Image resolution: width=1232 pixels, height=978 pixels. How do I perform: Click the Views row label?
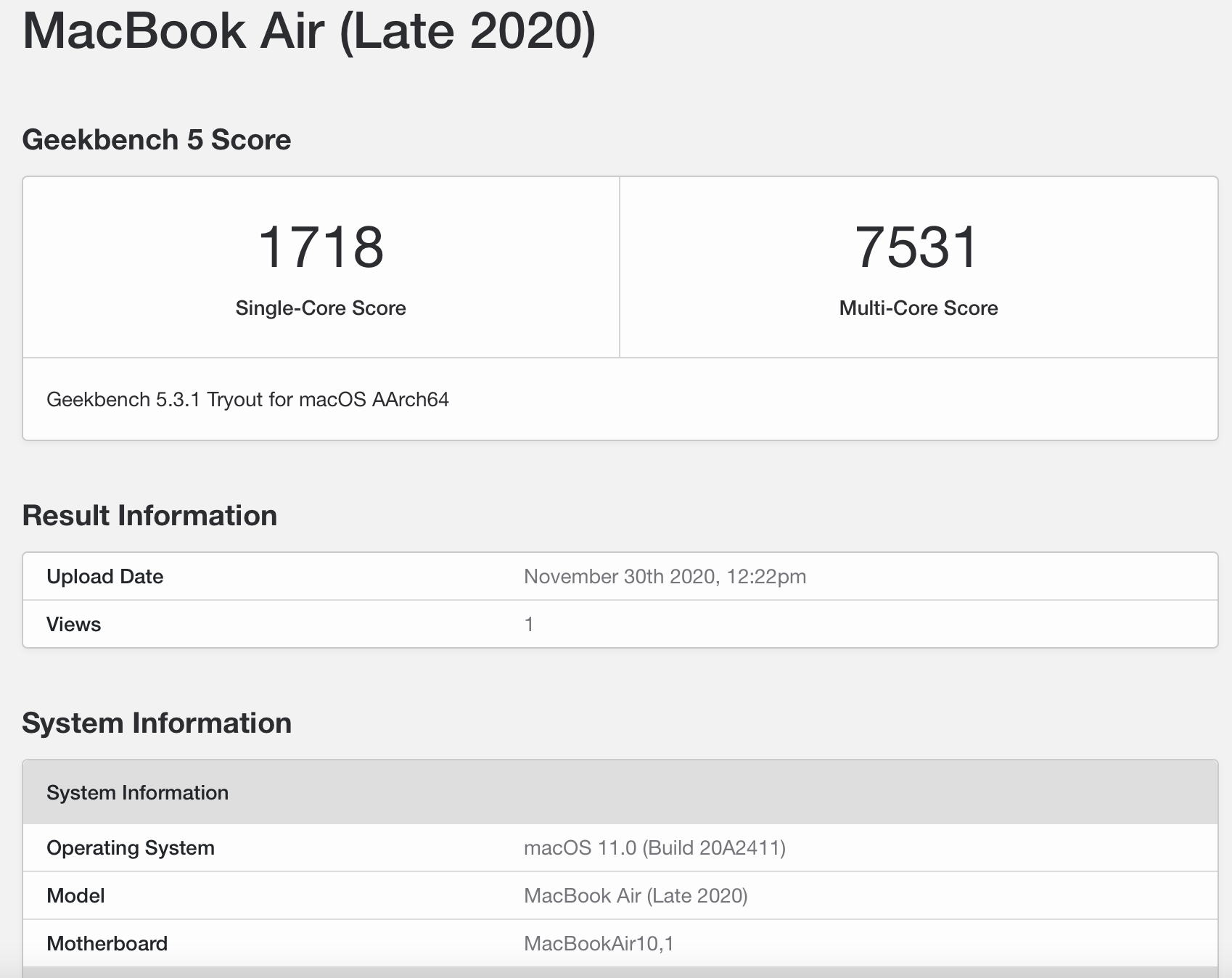coord(73,624)
